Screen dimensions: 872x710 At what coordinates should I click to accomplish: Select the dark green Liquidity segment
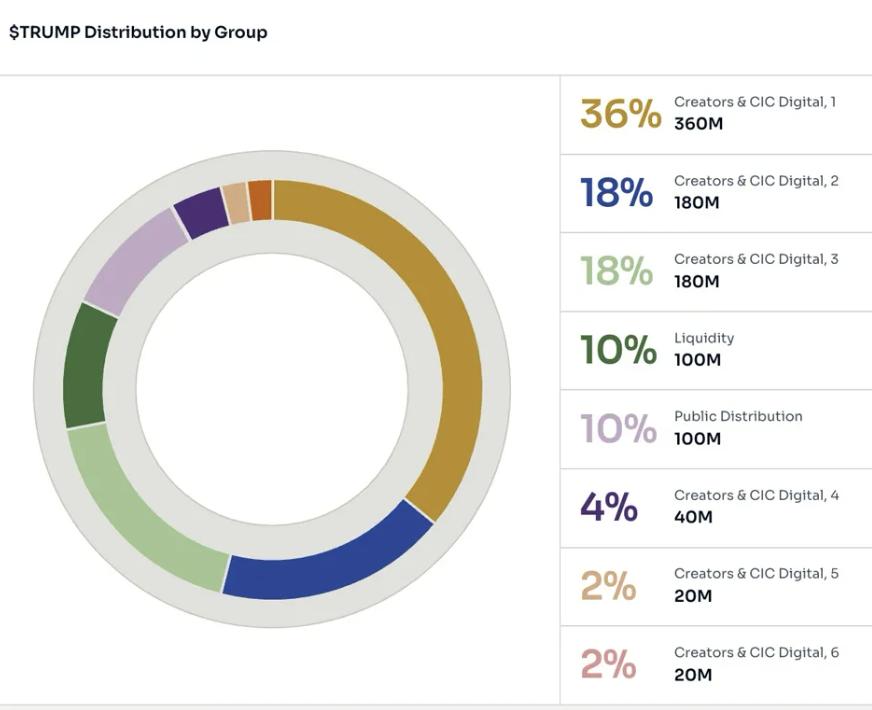tap(84, 365)
